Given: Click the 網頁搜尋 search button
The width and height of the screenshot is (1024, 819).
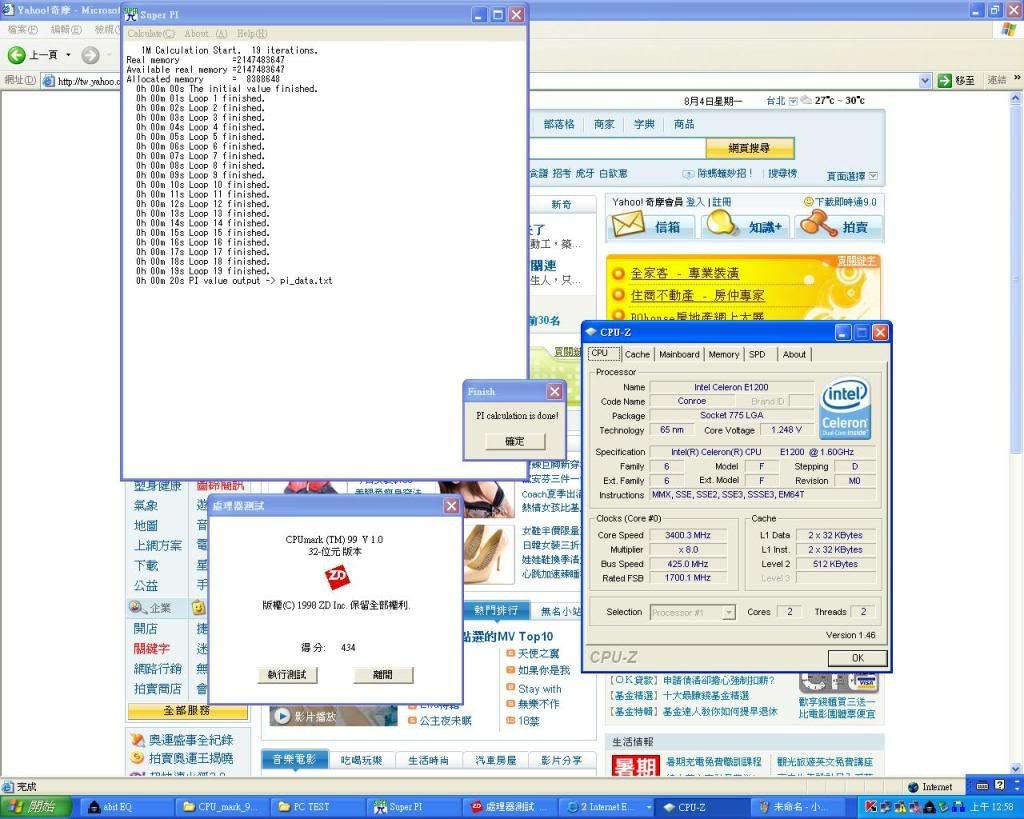Looking at the screenshot, I should [x=750, y=148].
